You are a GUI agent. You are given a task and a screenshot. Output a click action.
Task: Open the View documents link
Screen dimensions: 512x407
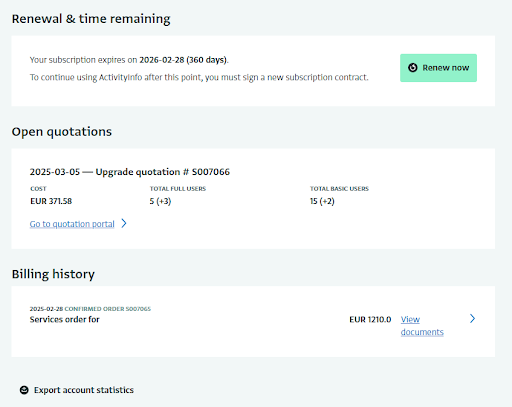422,326
